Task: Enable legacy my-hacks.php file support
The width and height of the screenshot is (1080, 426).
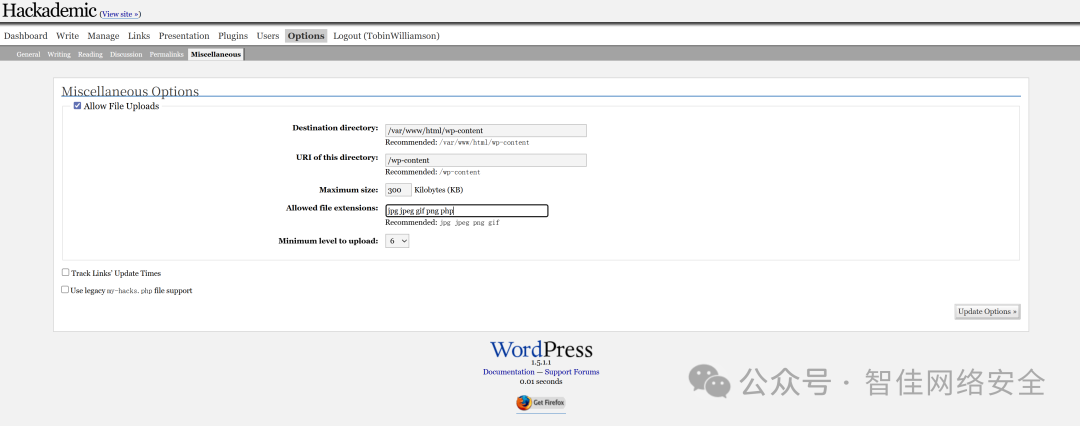Action: click(65, 290)
